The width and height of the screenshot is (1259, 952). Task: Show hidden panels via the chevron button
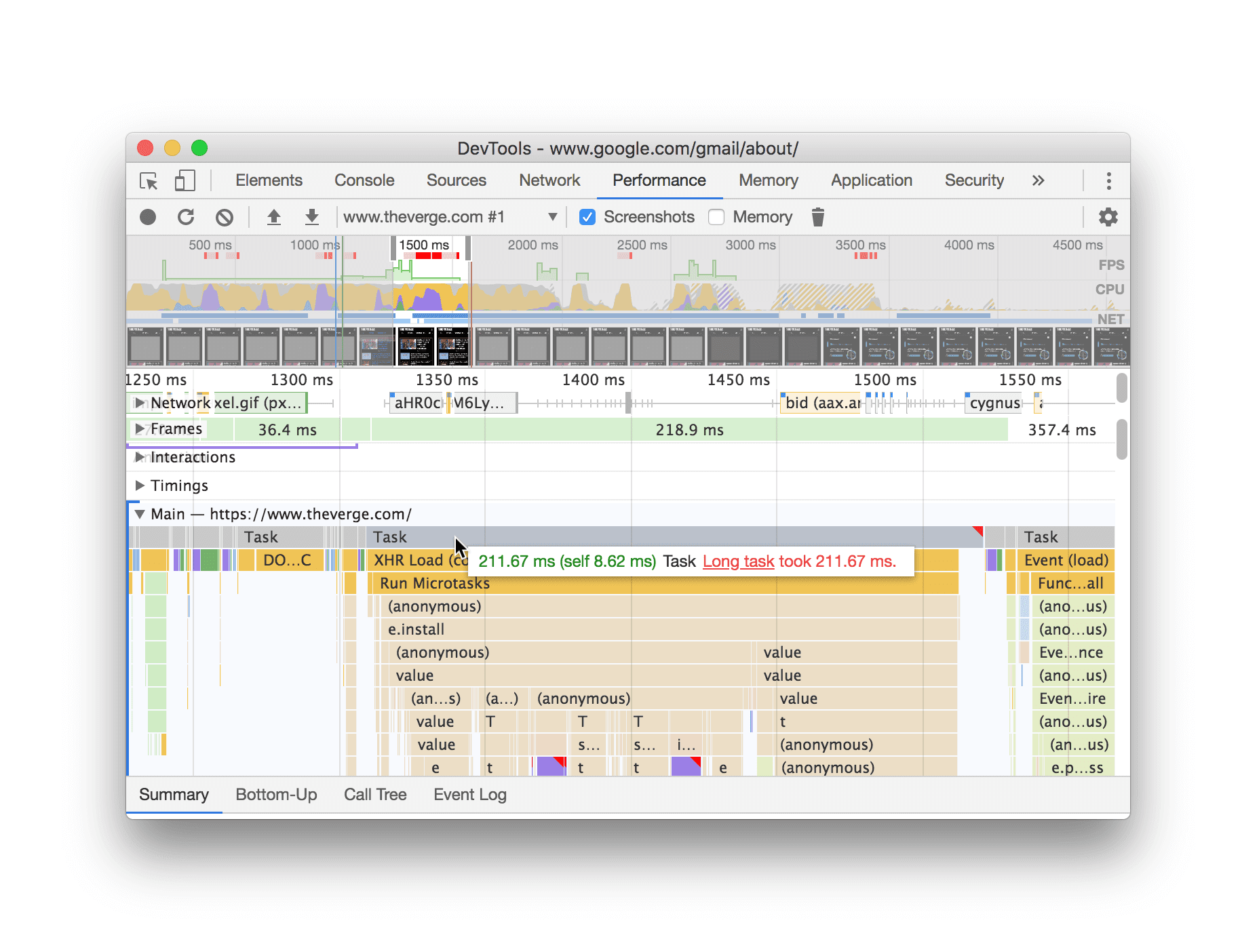click(x=1038, y=180)
